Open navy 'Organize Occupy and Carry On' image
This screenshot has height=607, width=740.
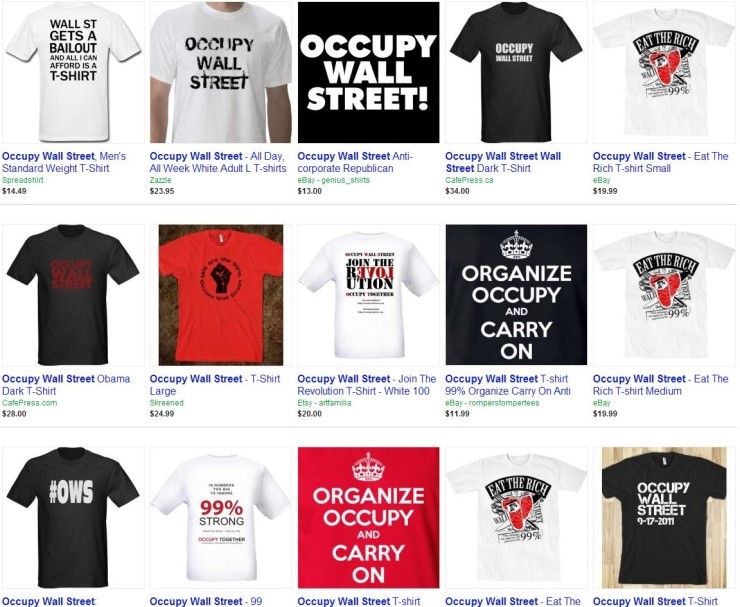point(516,295)
